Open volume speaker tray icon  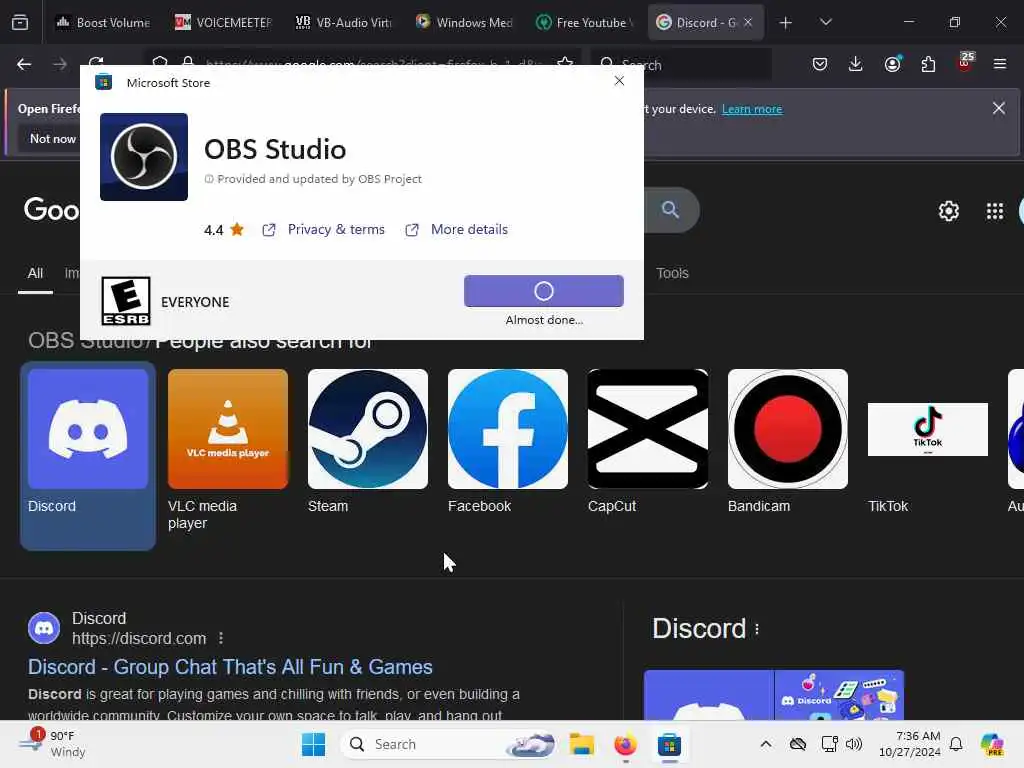(x=854, y=744)
